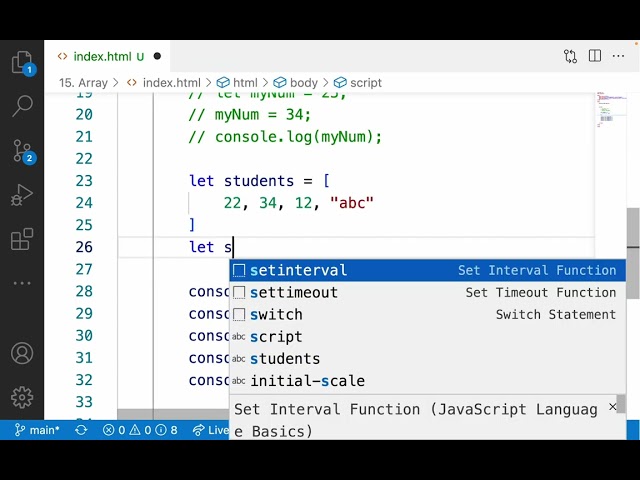Choose setinterval suggestion
Screen dimensions: 640x480
tap(427, 270)
